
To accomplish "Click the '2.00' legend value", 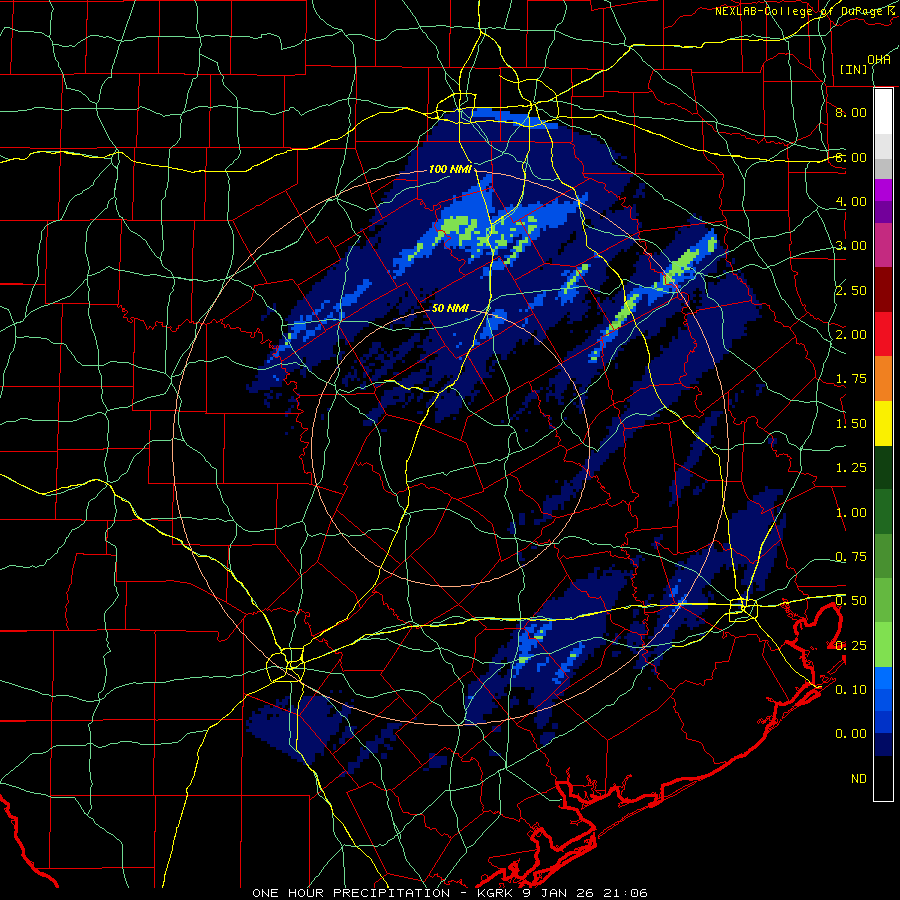I will click(x=851, y=335).
